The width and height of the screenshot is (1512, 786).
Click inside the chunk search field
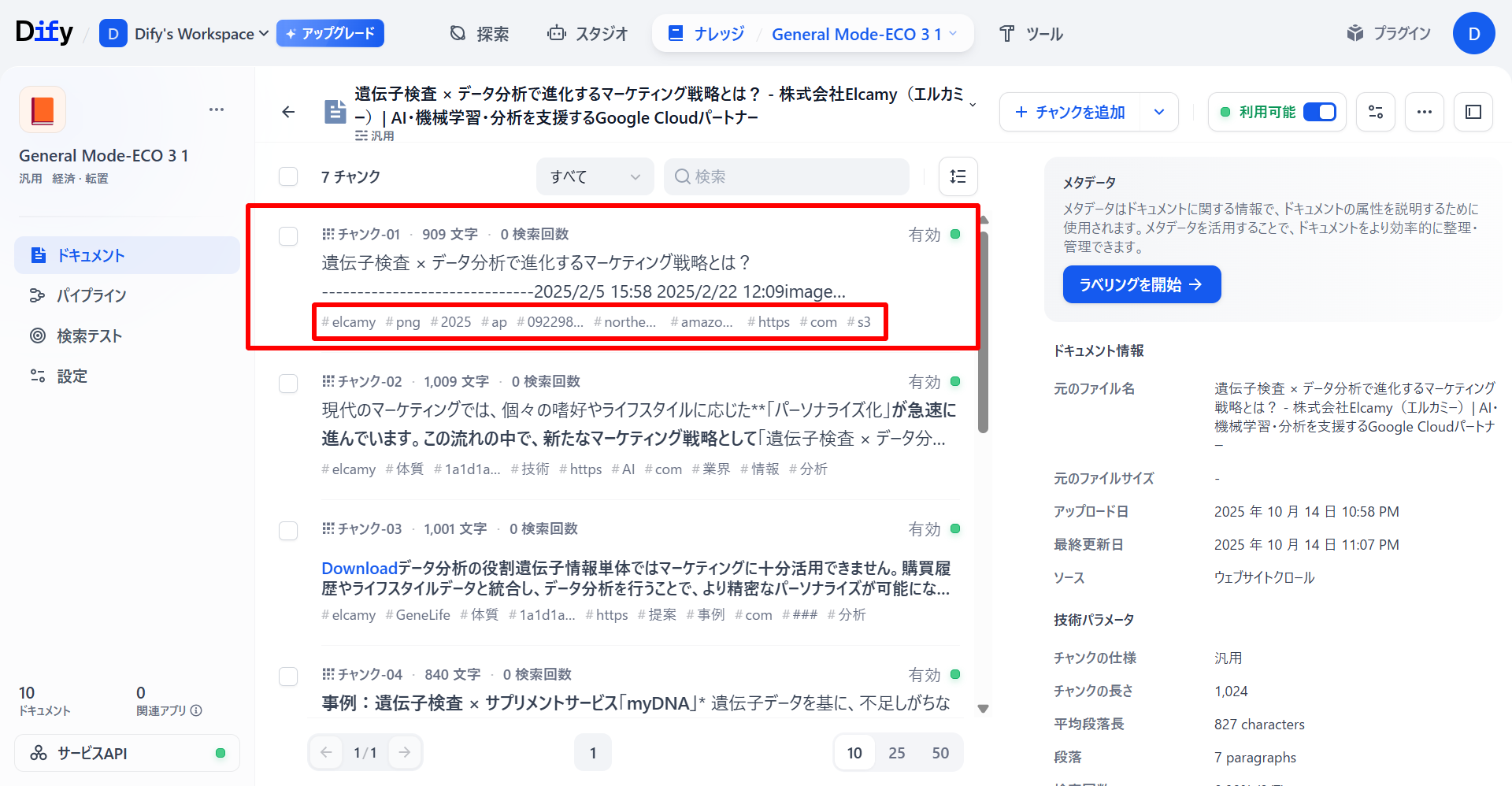(x=786, y=176)
